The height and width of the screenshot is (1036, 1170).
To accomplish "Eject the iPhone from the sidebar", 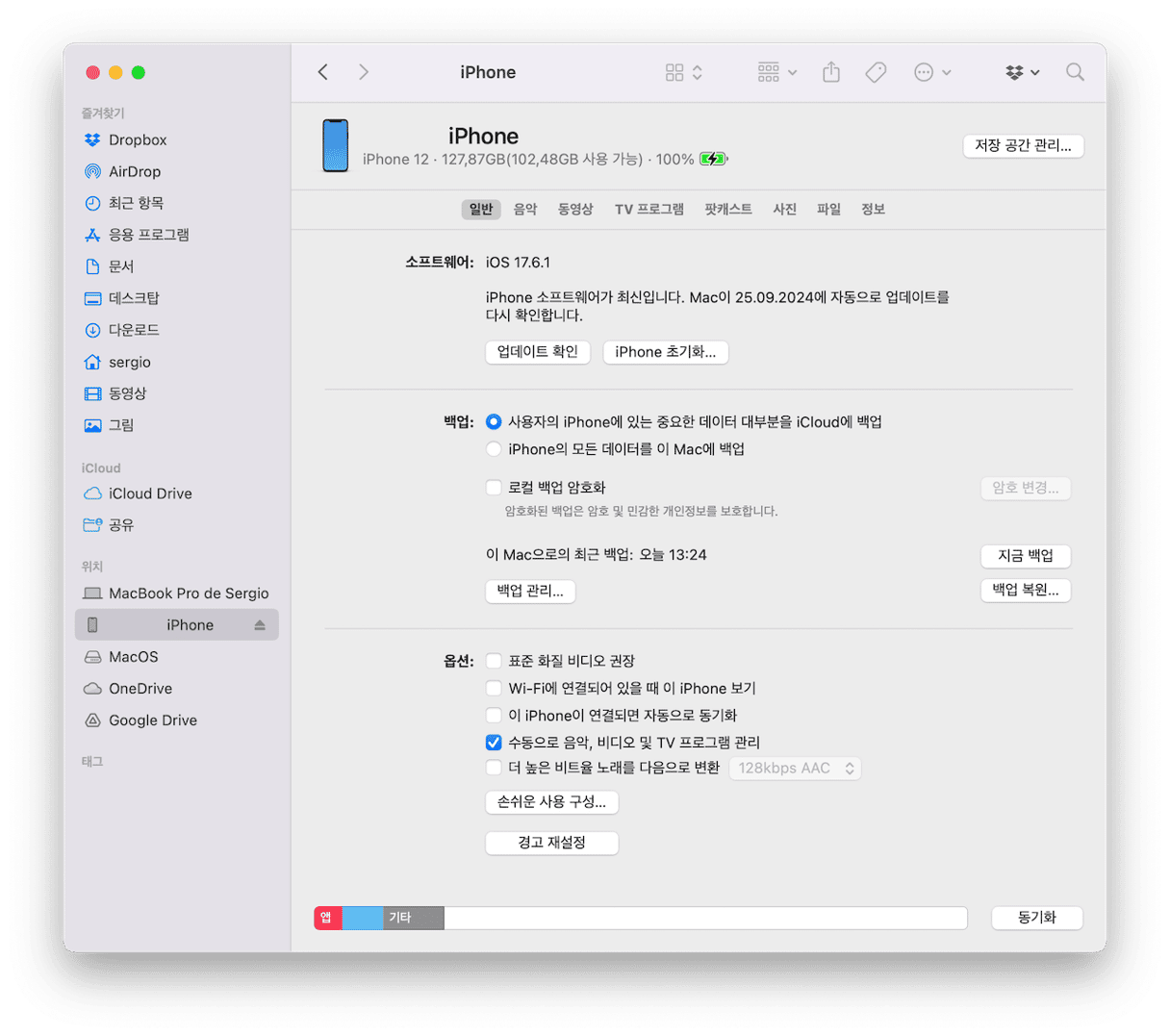I will click(260, 625).
